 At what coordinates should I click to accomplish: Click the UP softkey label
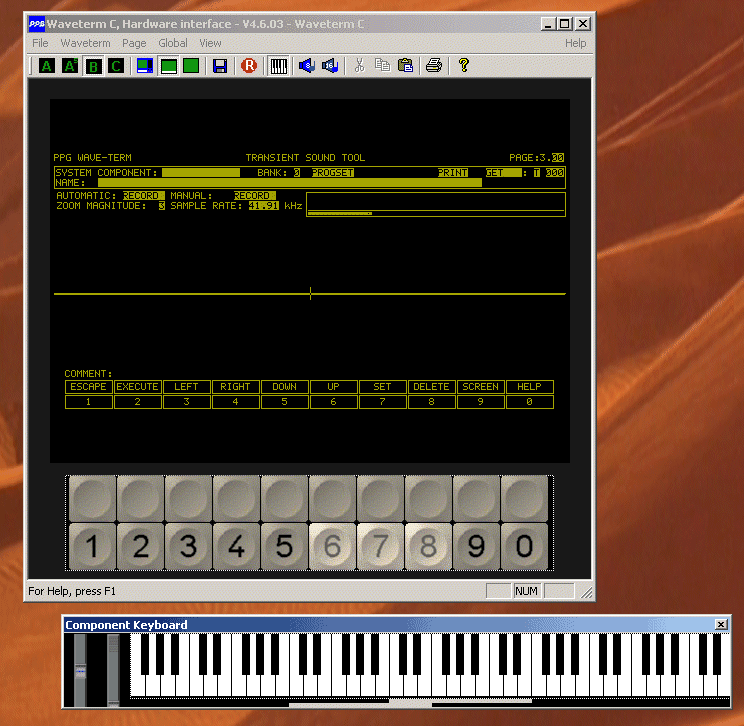tap(334, 387)
